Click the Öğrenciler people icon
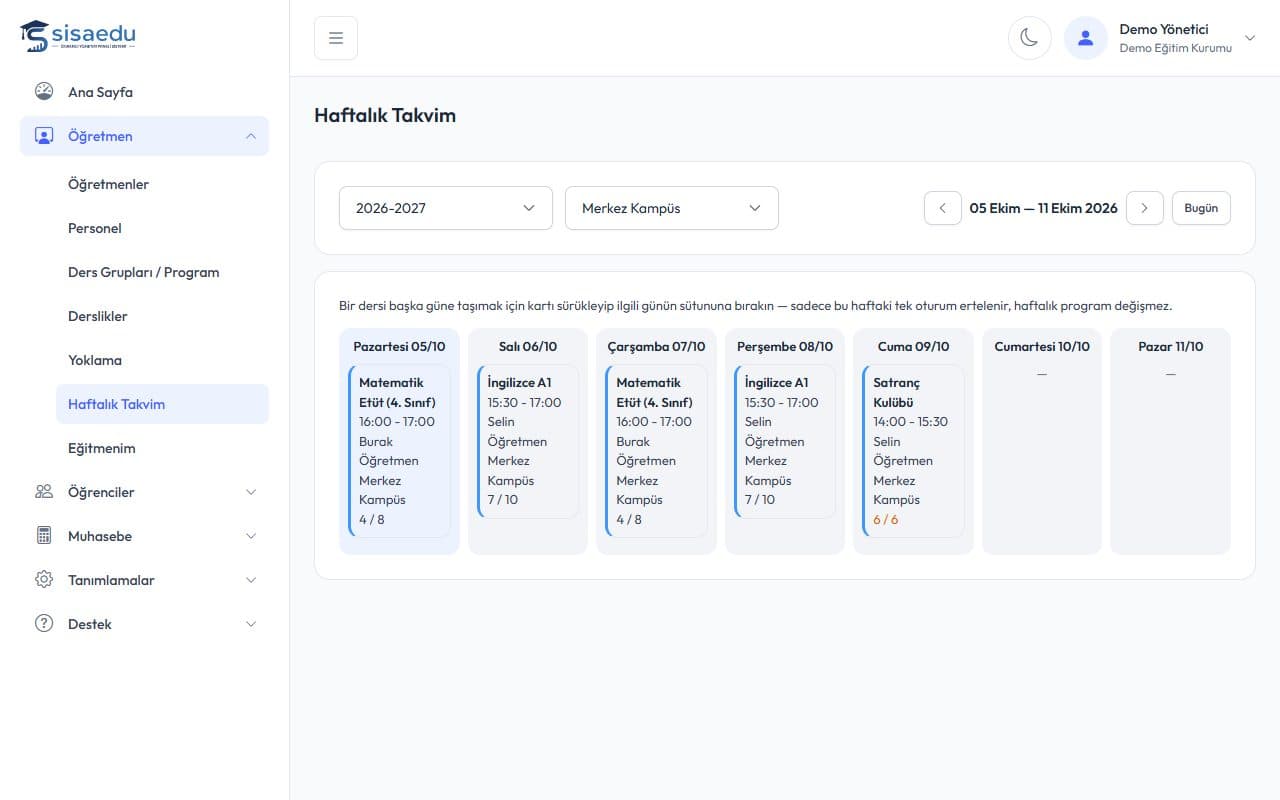Image resolution: width=1280 pixels, height=800 pixels. coord(44,492)
